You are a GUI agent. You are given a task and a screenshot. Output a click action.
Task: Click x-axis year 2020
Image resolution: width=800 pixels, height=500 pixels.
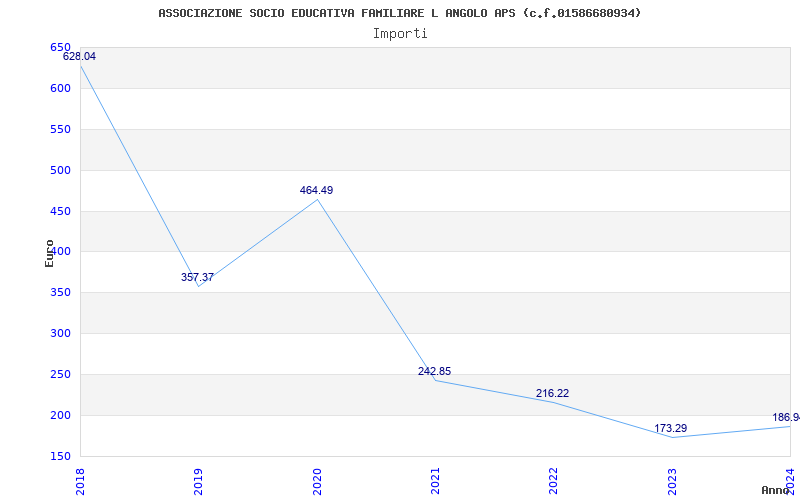tap(316, 481)
